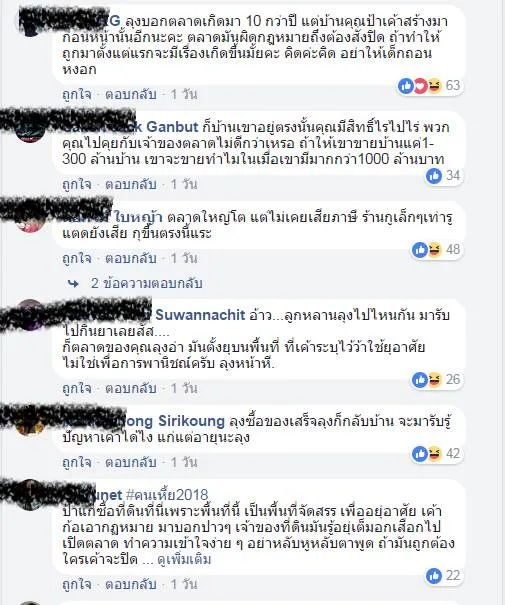
Task: Expand comment with ดูเพิ่มเติม link
Action: (184, 559)
